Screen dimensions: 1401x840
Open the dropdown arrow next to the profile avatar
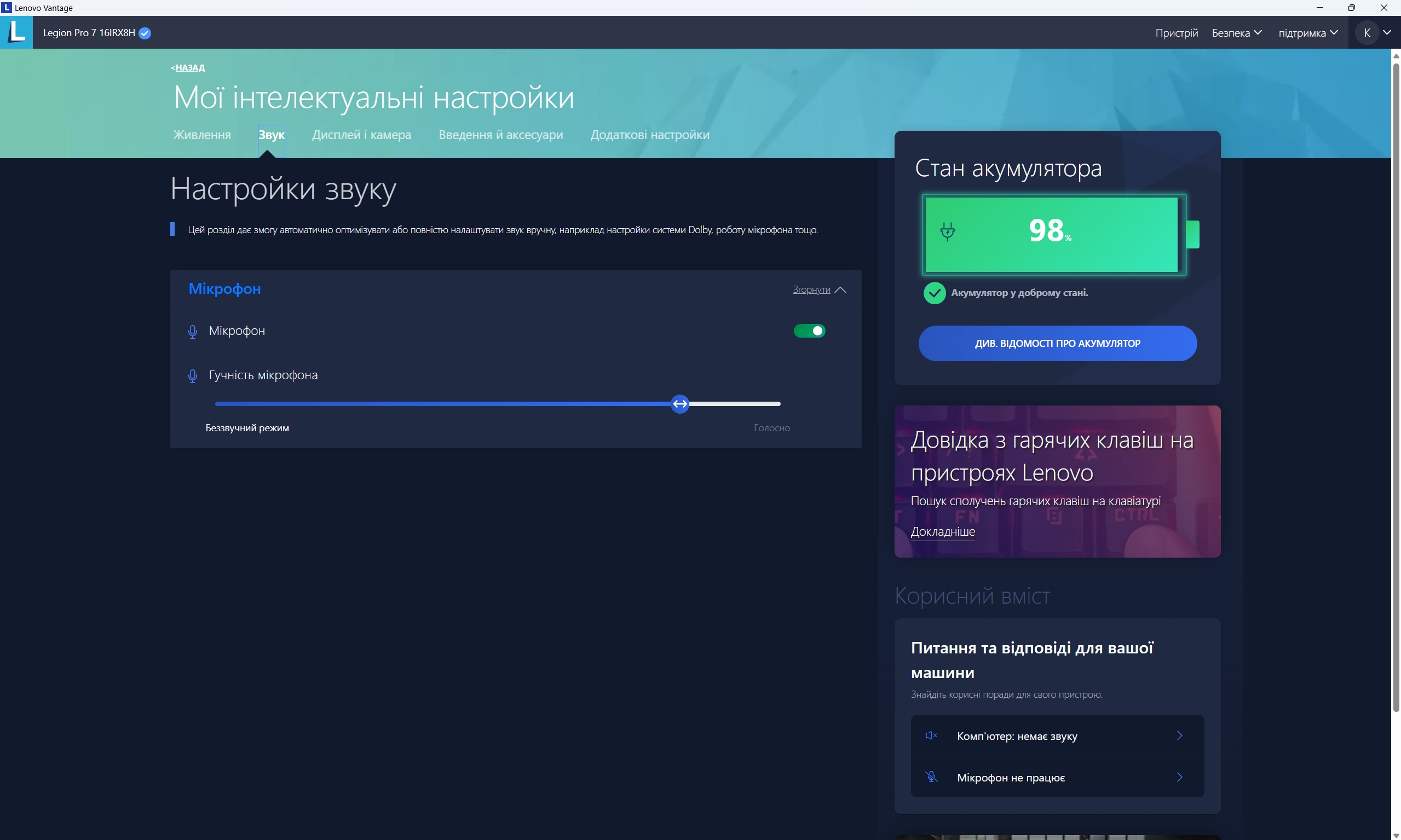tap(1387, 33)
